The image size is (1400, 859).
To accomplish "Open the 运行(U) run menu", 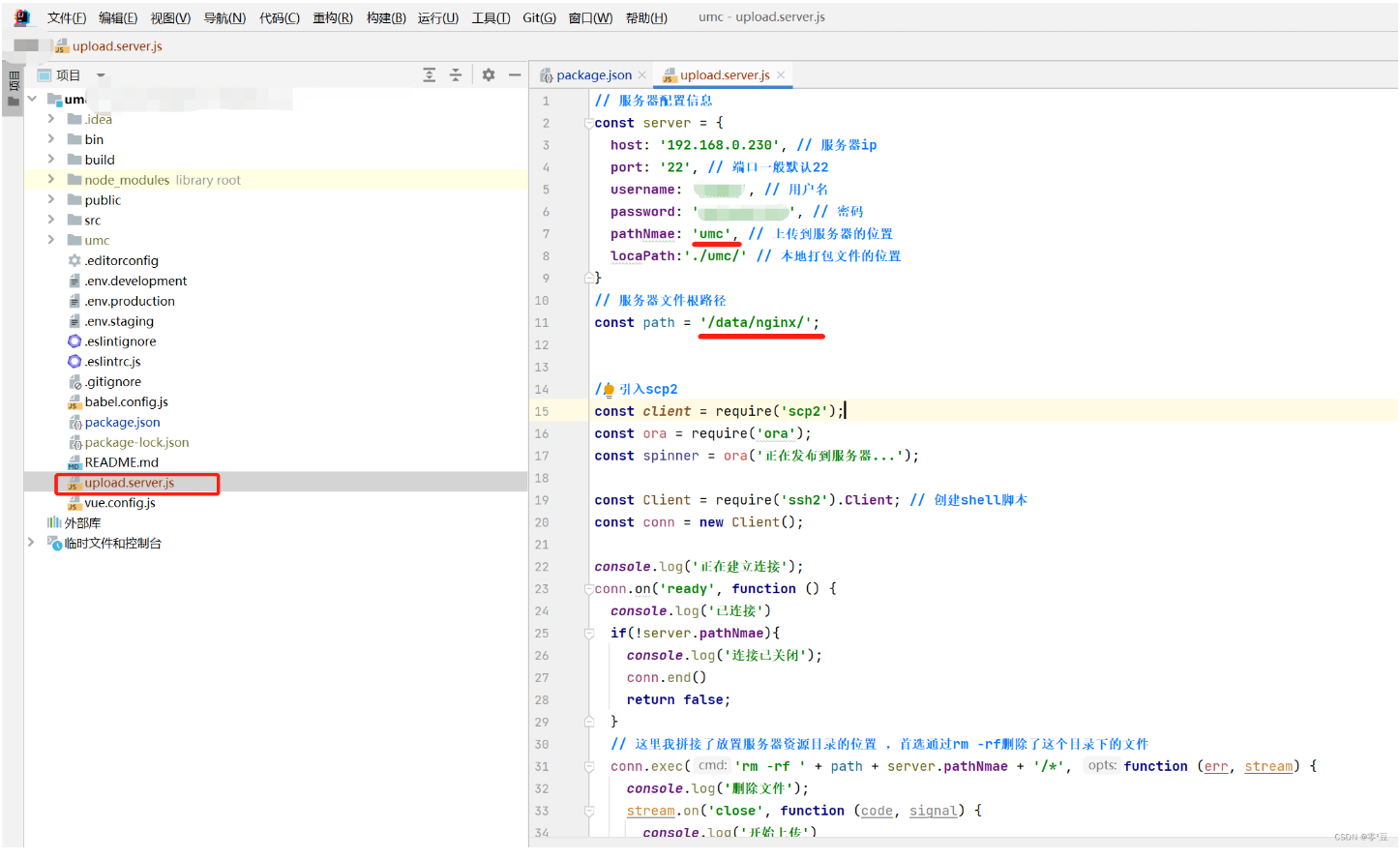I will click(437, 17).
